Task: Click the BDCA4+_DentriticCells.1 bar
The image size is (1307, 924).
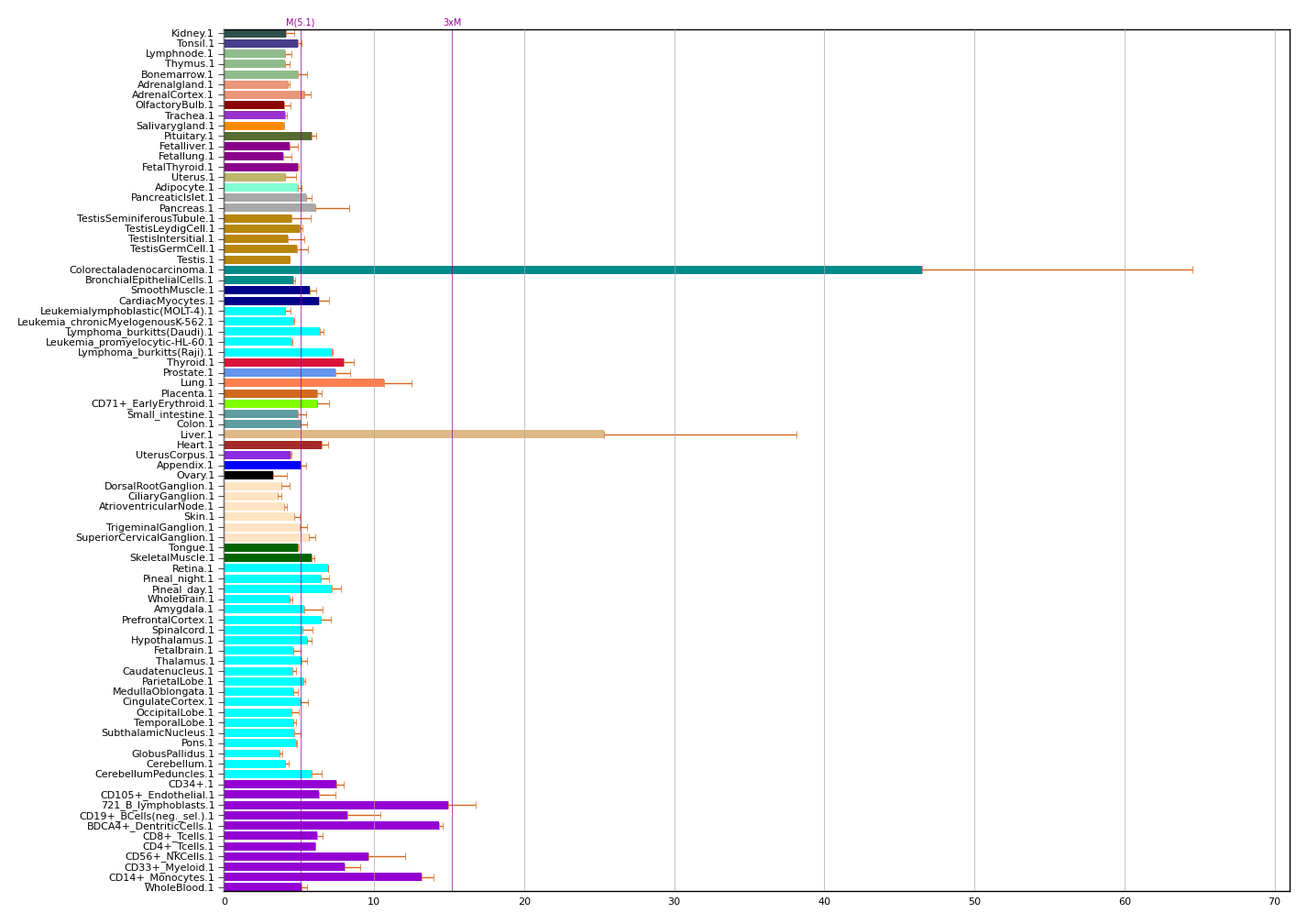Action: pos(331,826)
